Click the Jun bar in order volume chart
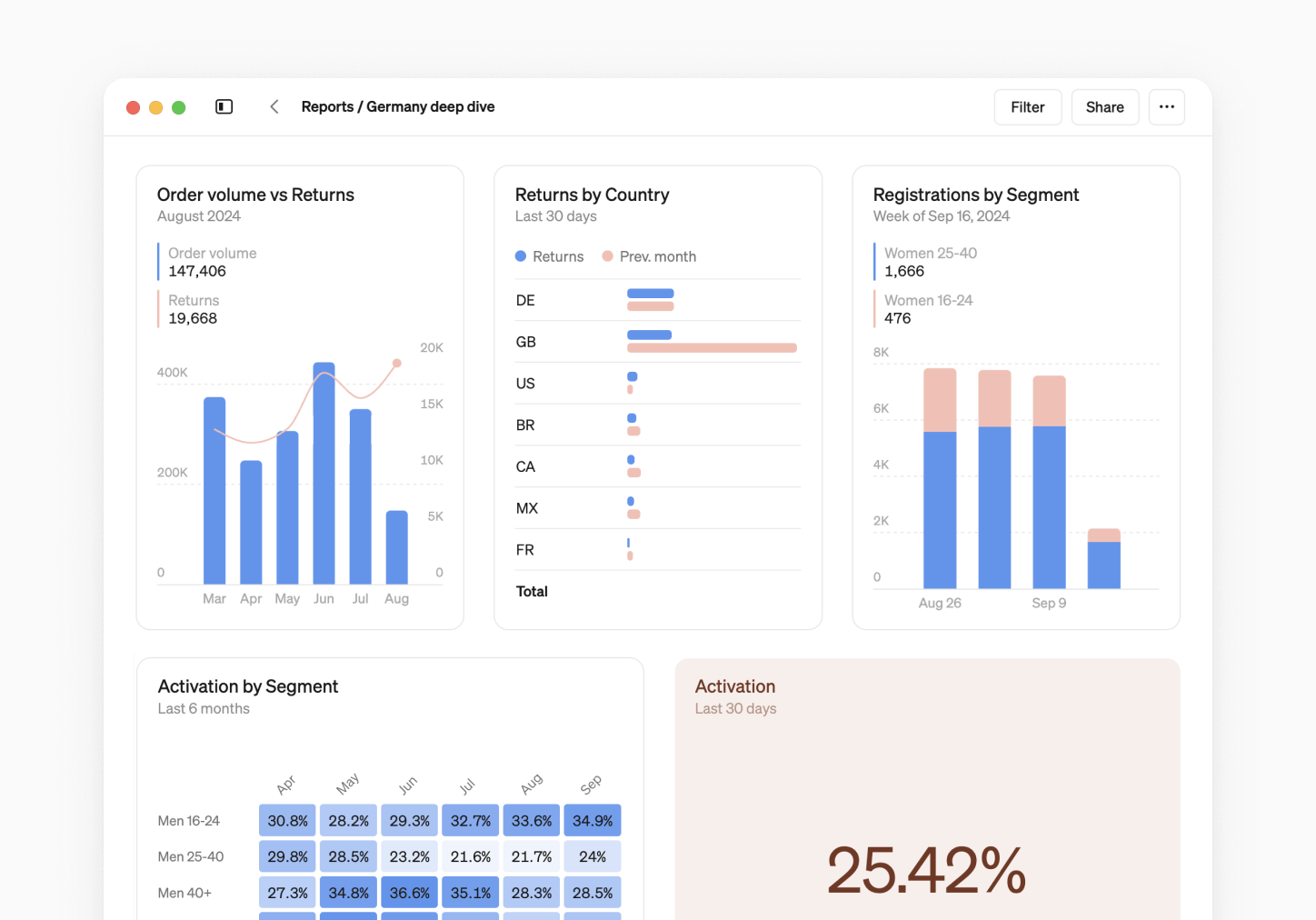 [x=324, y=473]
